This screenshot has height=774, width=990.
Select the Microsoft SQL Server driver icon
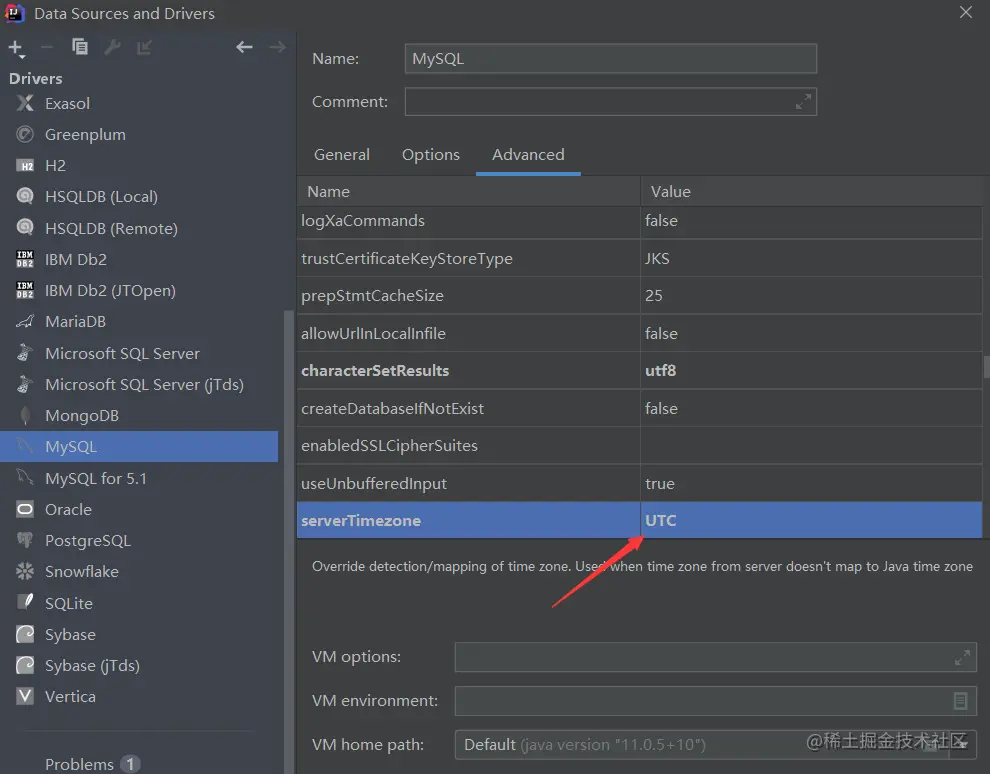tap(25, 352)
